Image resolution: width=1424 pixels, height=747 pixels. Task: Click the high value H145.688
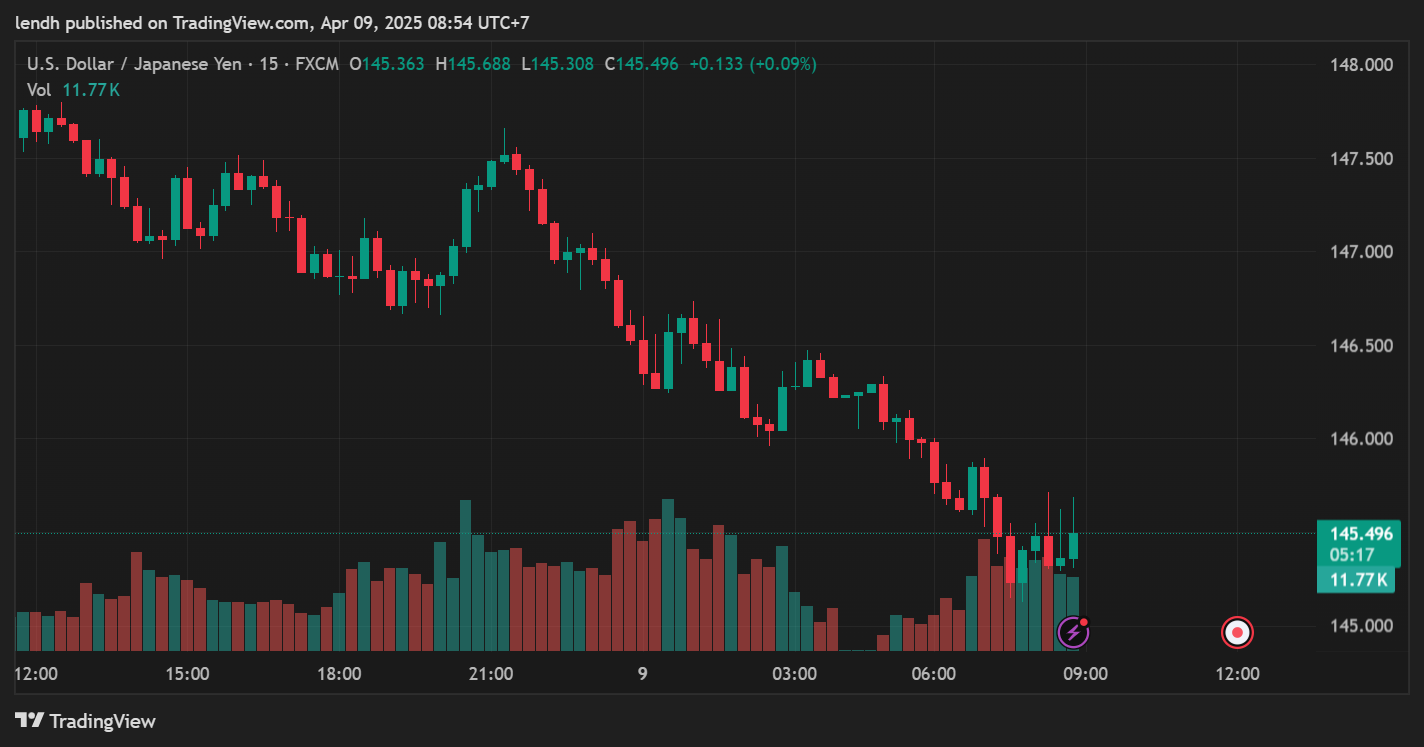[x=473, y=64]
